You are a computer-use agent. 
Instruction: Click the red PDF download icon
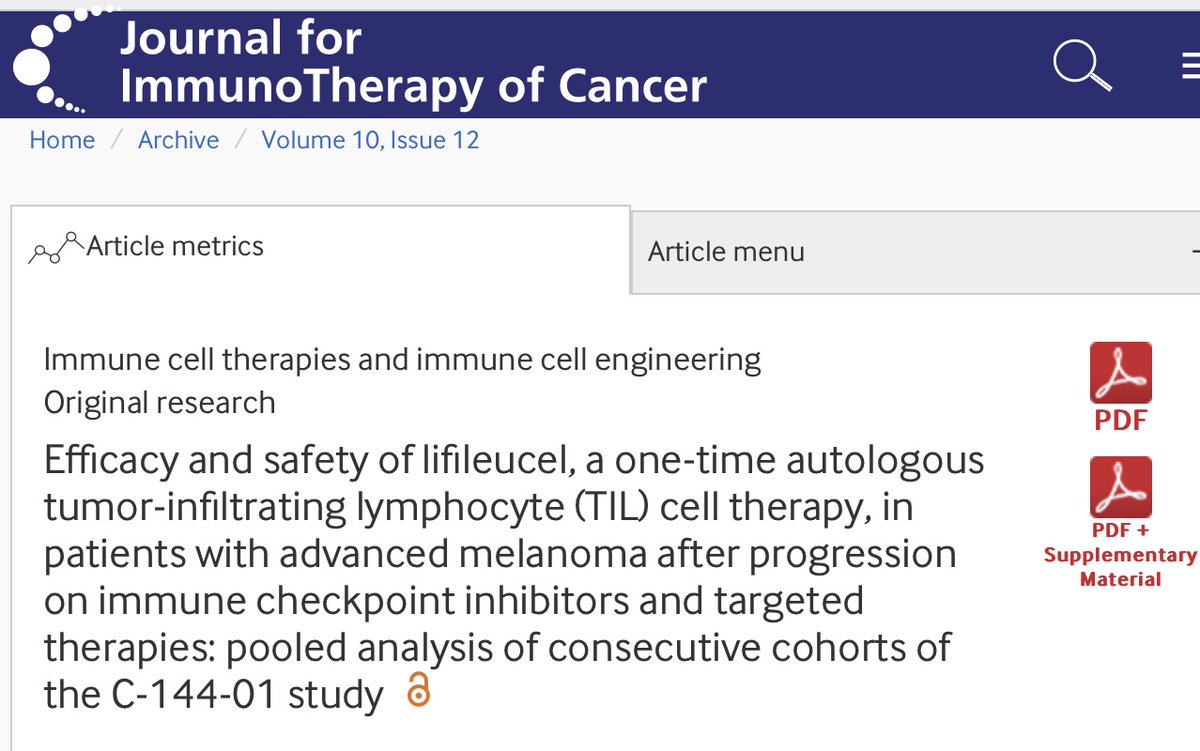click(1120, 373)
